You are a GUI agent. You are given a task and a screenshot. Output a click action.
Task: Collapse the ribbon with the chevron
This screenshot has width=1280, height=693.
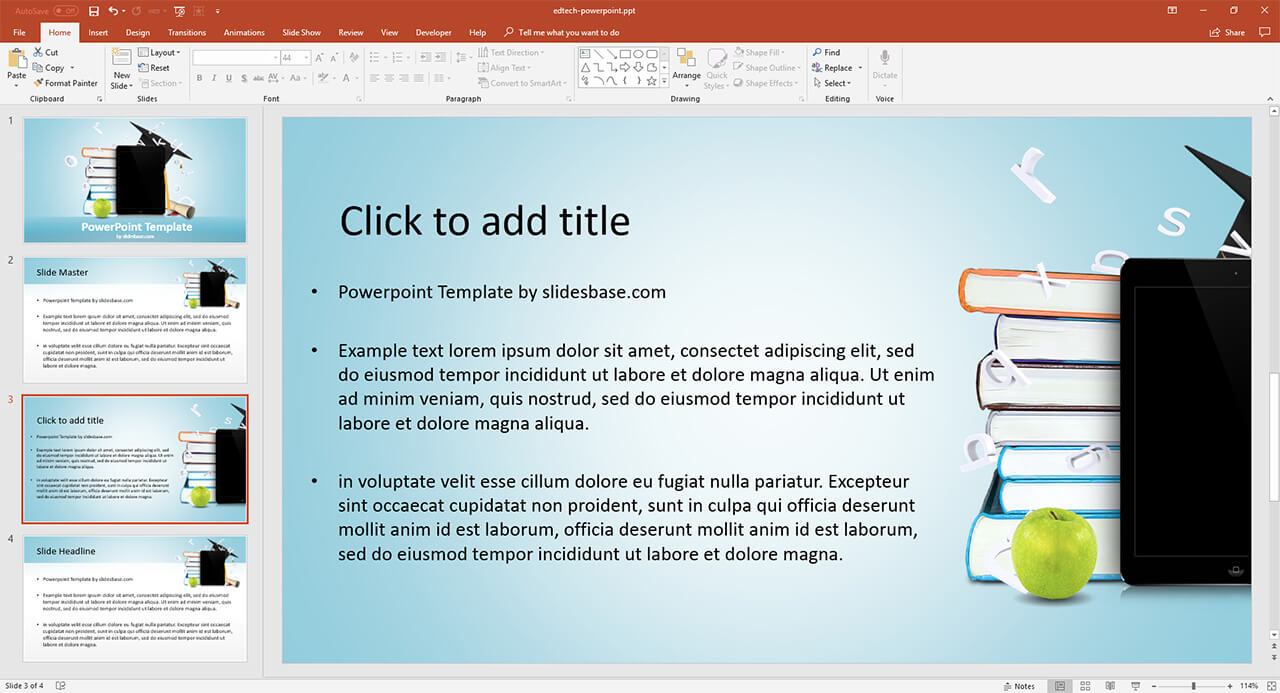coord(1269,98)
